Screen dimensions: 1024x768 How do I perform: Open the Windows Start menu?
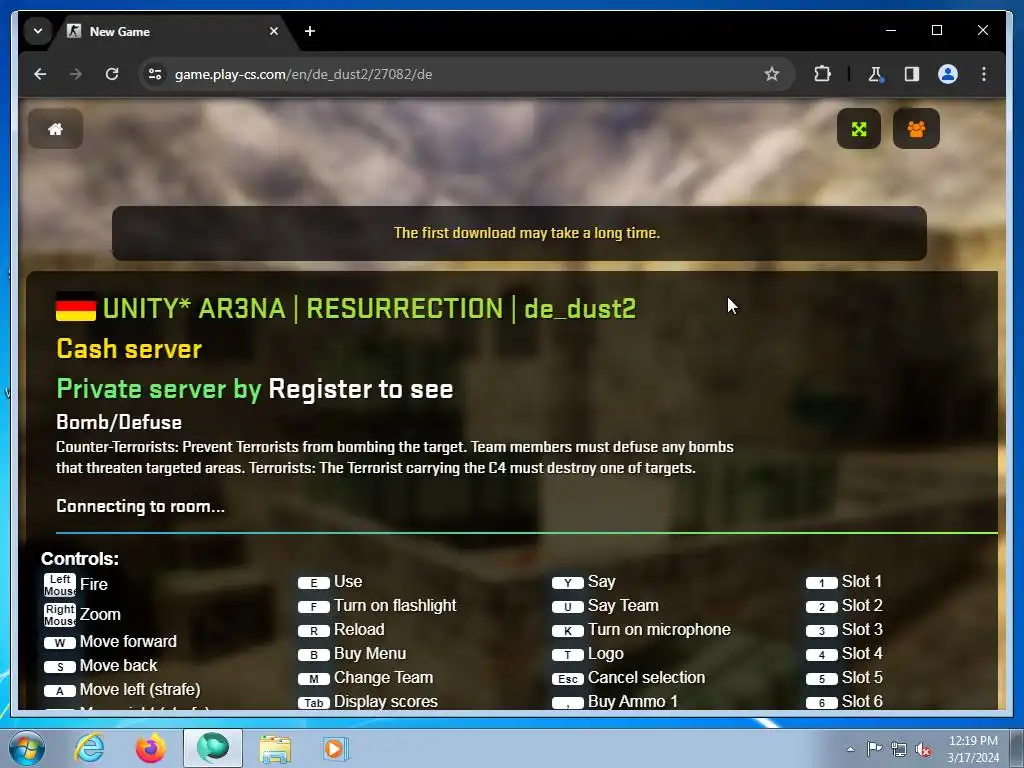click(26, 748)
